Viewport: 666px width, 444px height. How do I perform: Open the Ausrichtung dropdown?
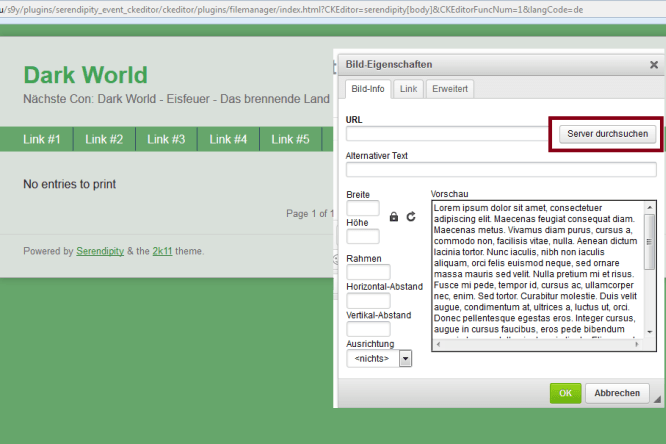(x=378, y=357)
